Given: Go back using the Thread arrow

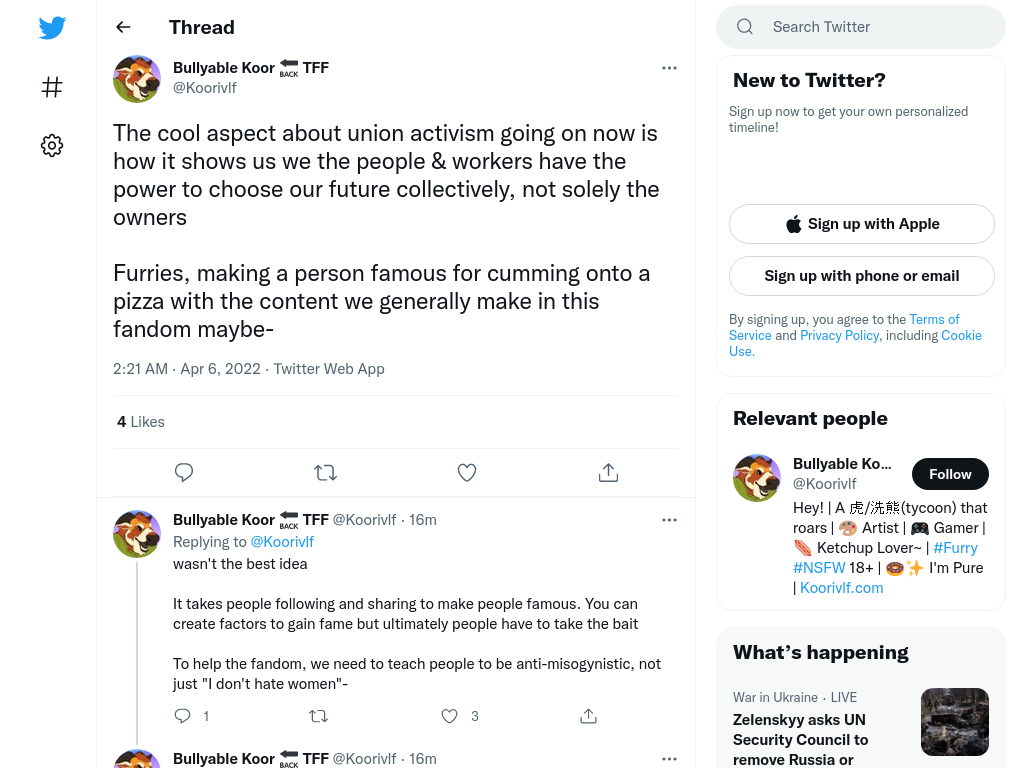Looking at the screenshot, I should pyautogui.click(x=123, y=27).
